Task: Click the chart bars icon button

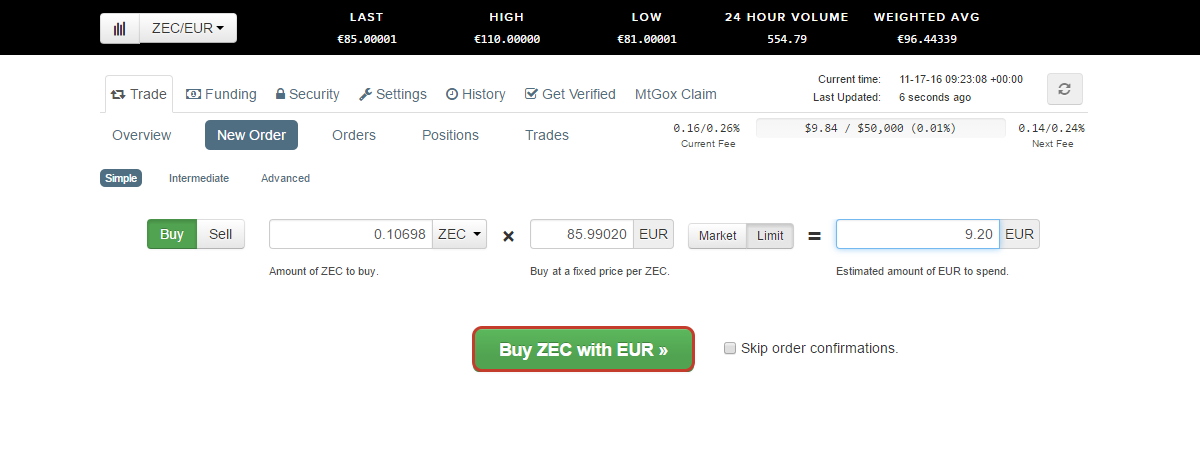Action: (120, 28)
